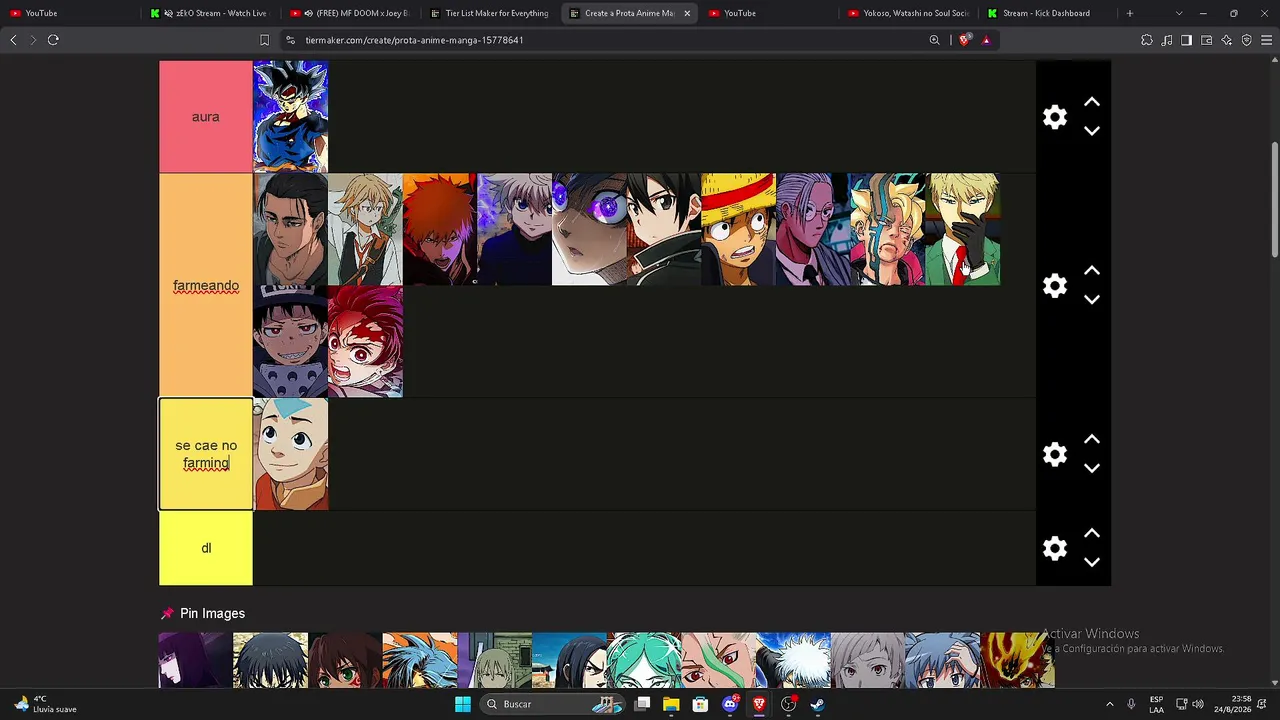Open File Explorer from the taskbar

coord(671,704)
